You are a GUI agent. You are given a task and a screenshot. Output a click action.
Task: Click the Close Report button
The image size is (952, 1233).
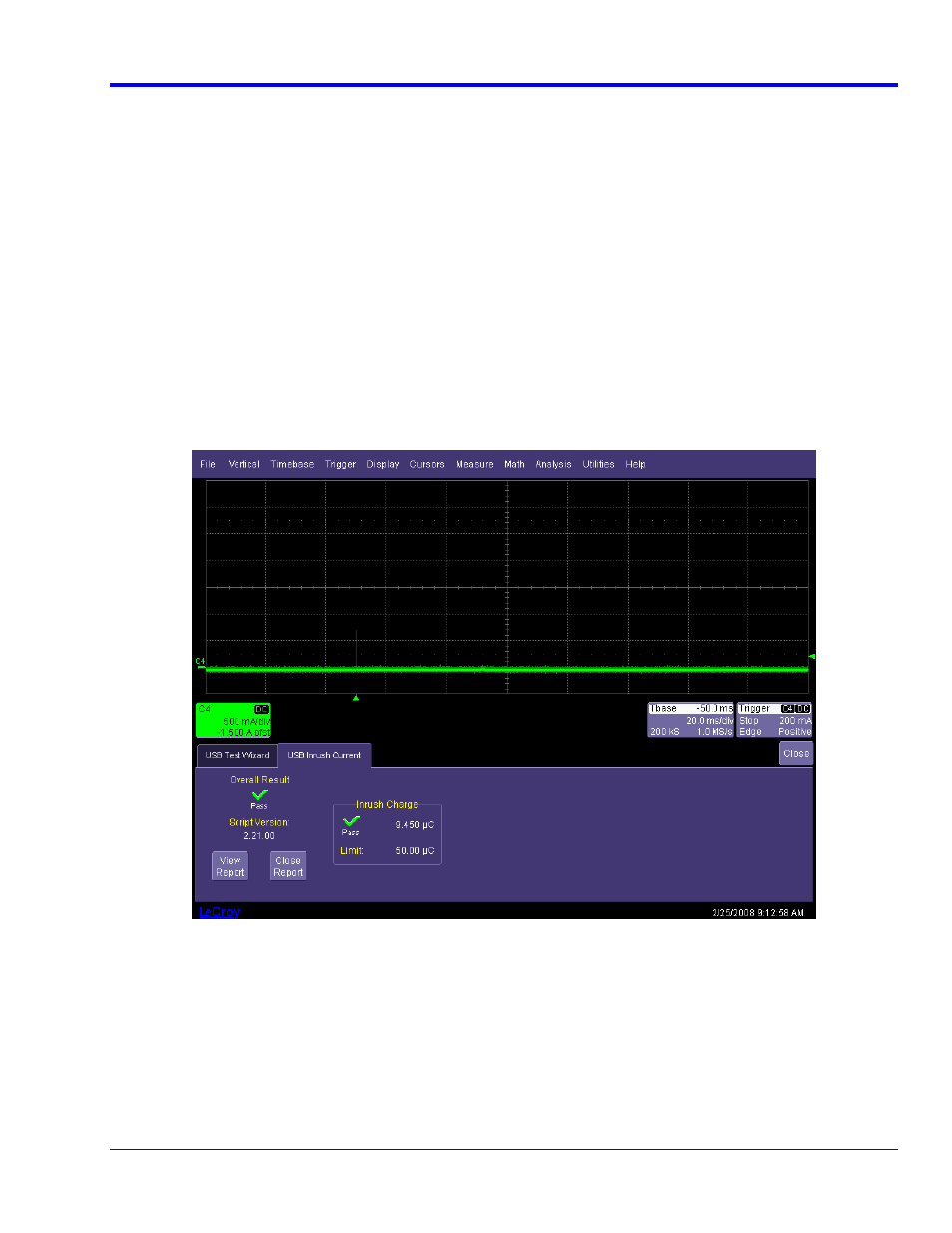tap(288, 866)
